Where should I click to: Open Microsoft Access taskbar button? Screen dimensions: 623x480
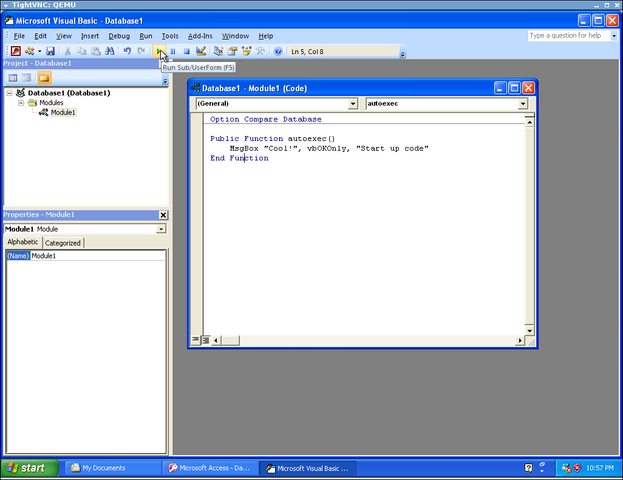(210, 468)
